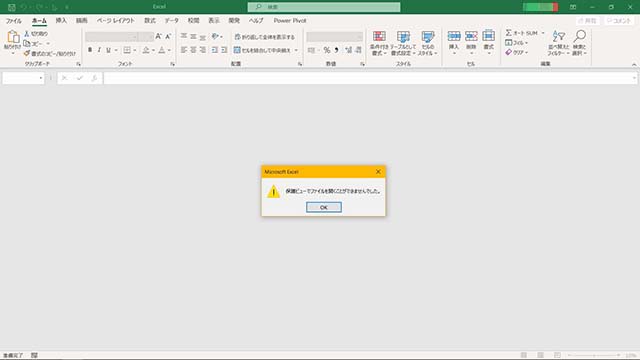Select the Format Painter brush icon
This screenshot has width=640, height=360.
pyautogui.click(x=27, y=53)
